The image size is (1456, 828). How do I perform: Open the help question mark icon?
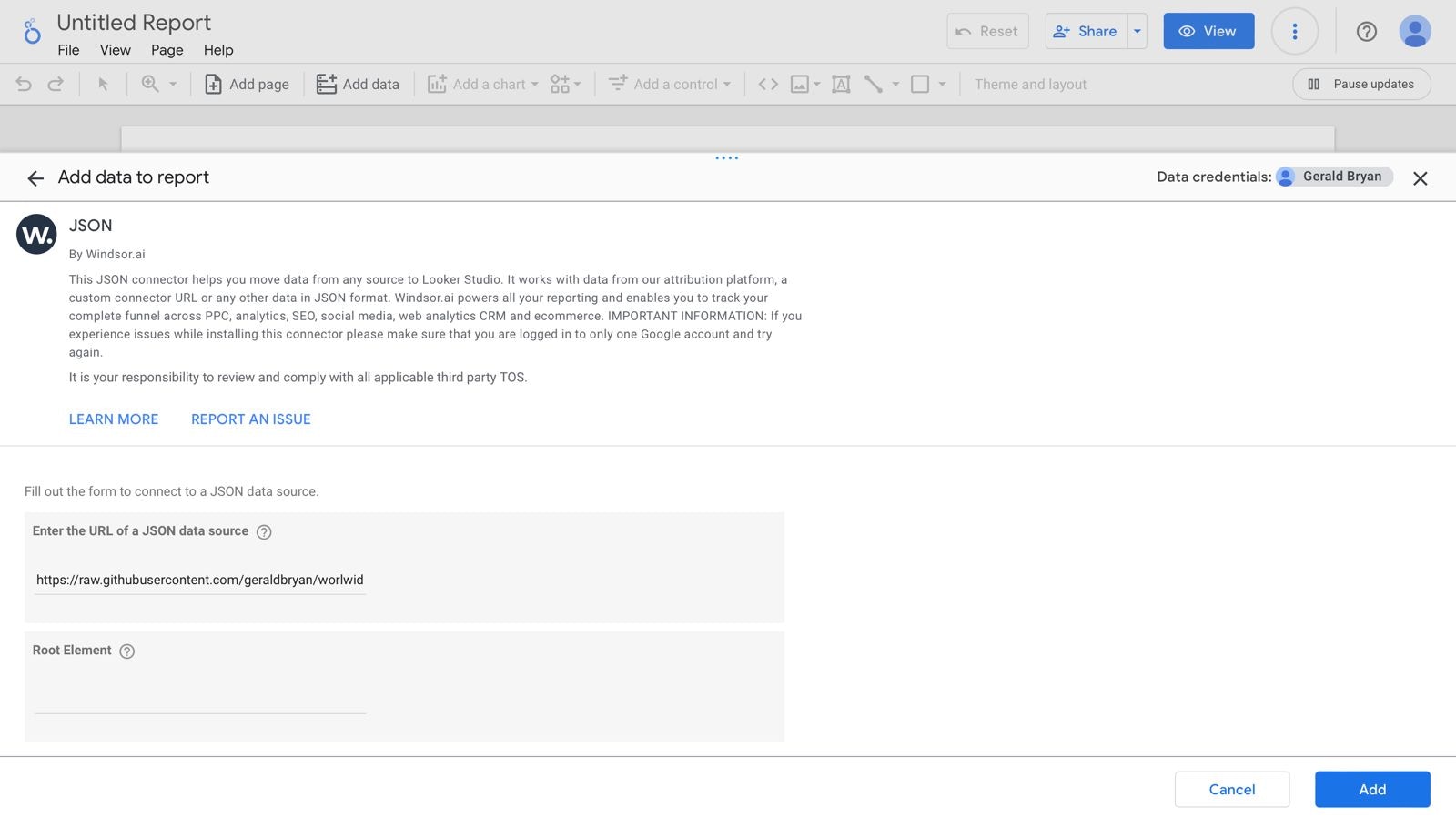[x=1366, y=31]
